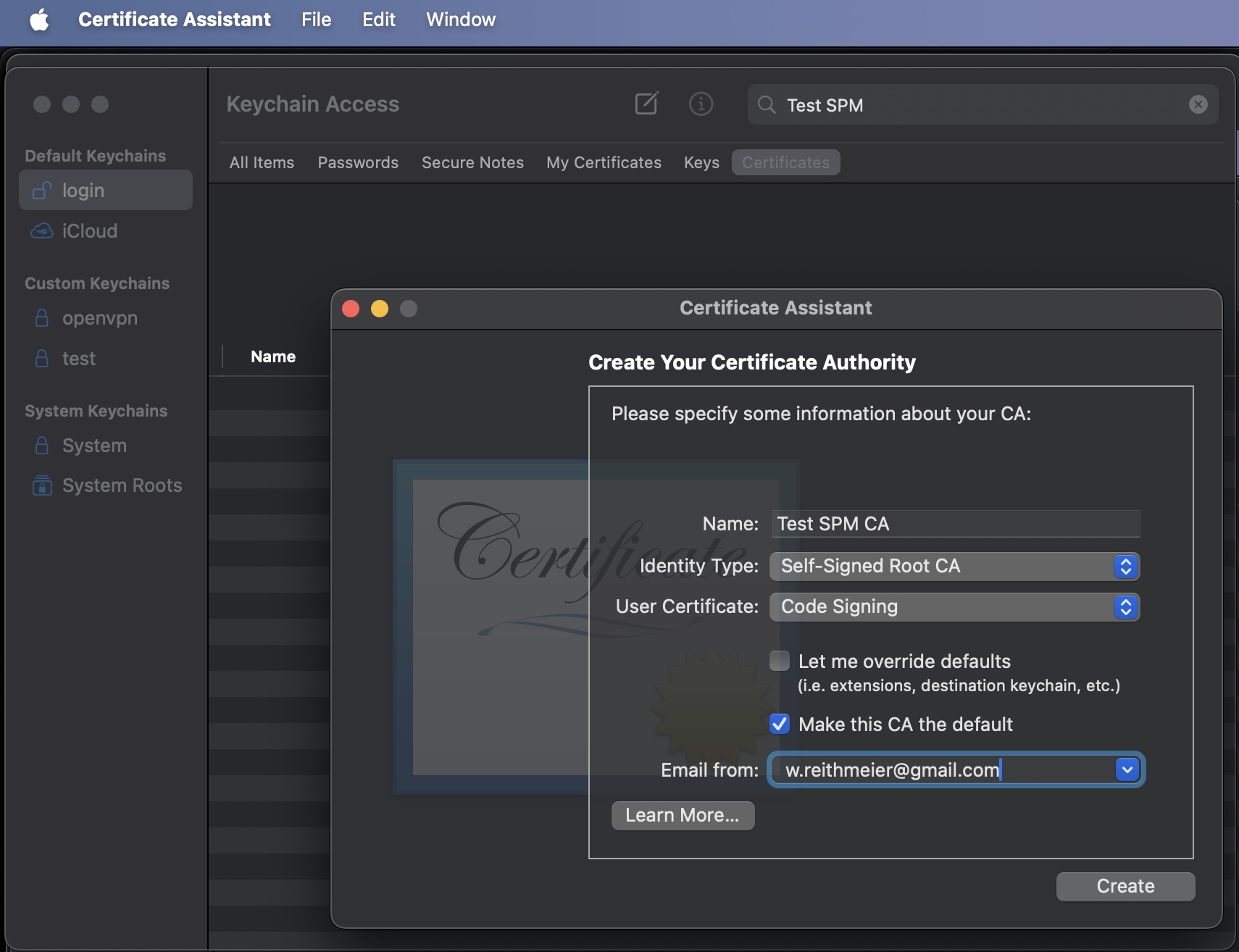The height and width of the screenshot is (952, 1239).
Task: Click the lock icon beside test
Action: pyautogui.click(x=42, y=359)
